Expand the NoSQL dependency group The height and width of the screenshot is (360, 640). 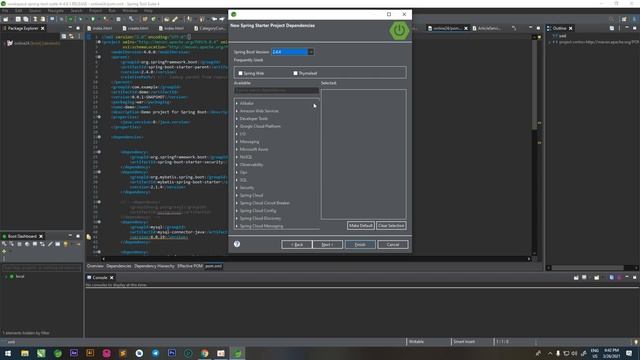pyautogui.click(x=237, y=157)
